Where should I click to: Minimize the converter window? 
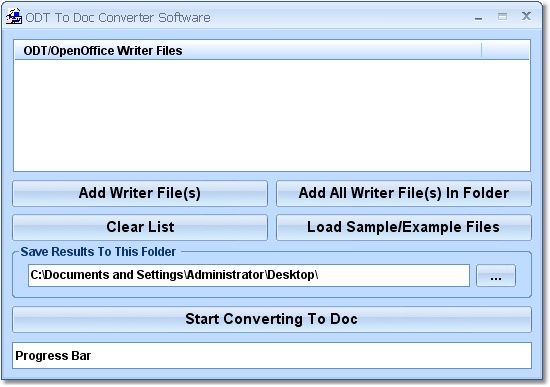point(478,18)
